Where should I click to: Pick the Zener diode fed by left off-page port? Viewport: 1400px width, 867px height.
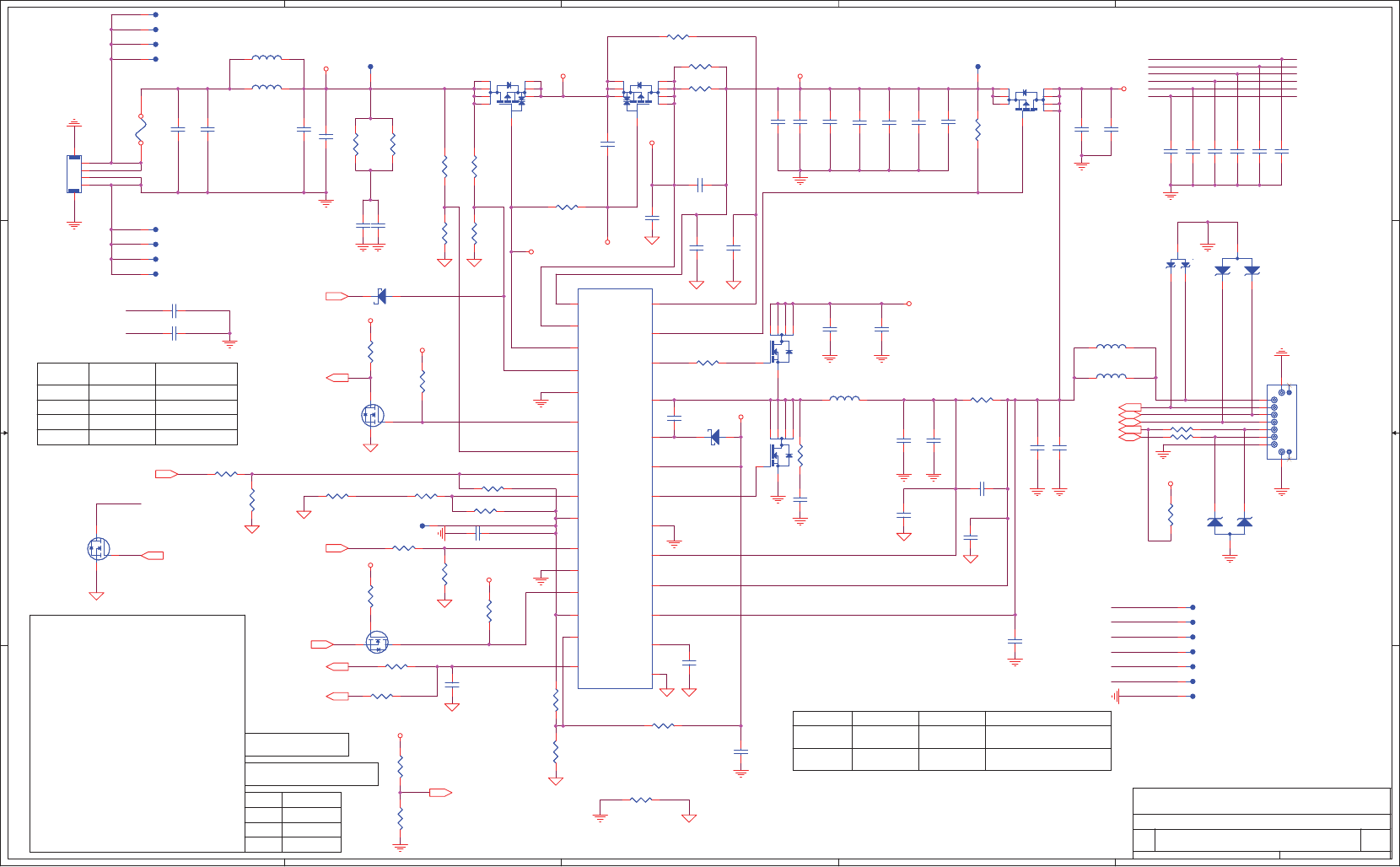point(380,296)
